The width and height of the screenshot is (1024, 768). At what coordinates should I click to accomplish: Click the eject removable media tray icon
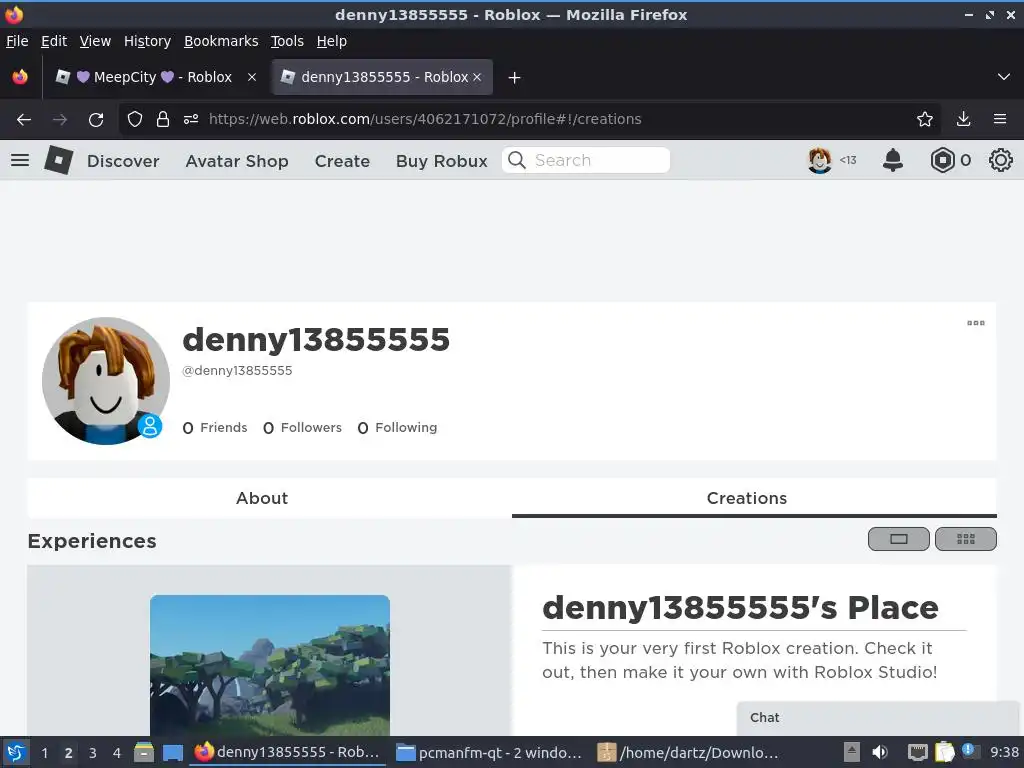pos(852,752)
